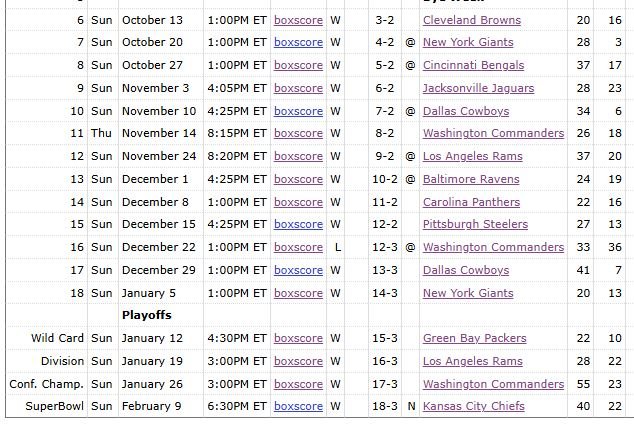Click the Pittsburgh Steelers team link
The image size is (634, 428).
click(475, 225)
